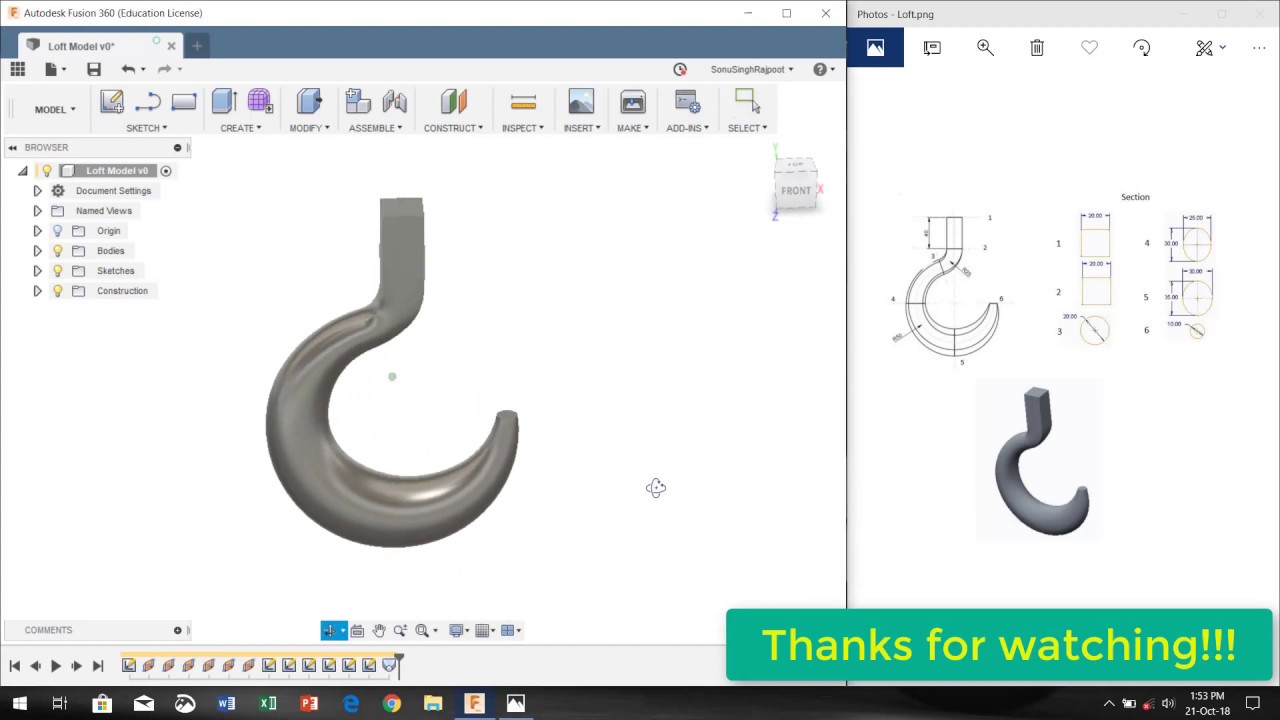Open SonuSinghRajpoot account dropdown
This screenshot has height=720, width=1280.
tap(752, 69)
